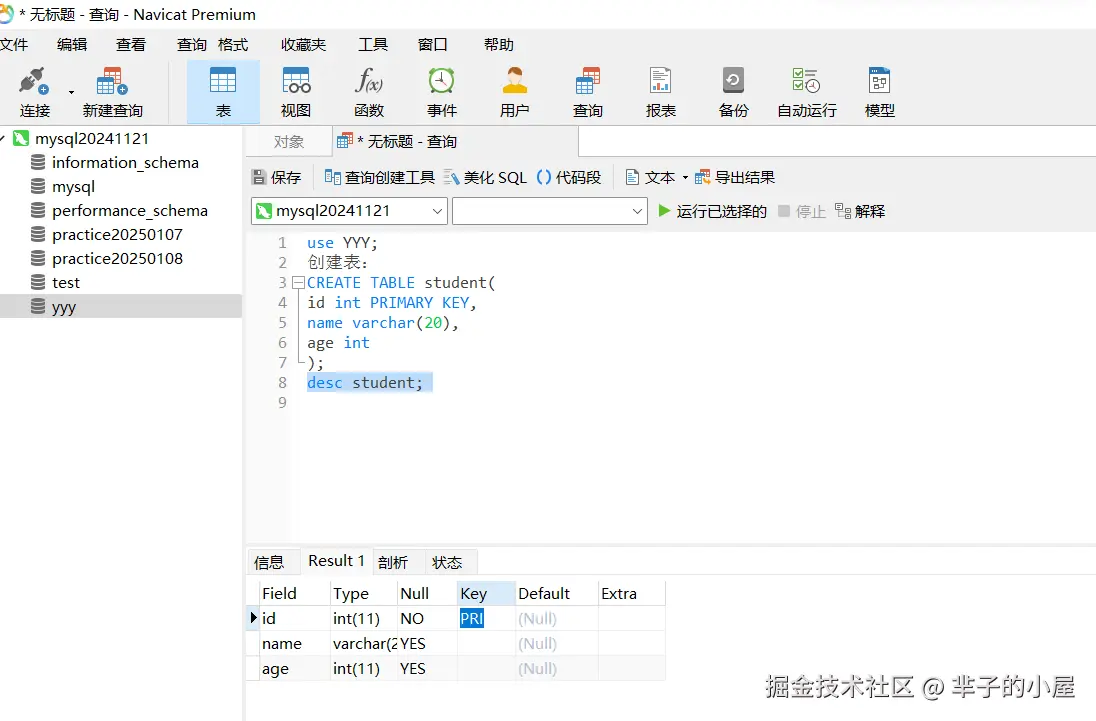This screenshot has height=721, width=1096.
Task: Collapse the CREATE TABLE code fold
Action: pyautogui.click(x=298, y=283)
